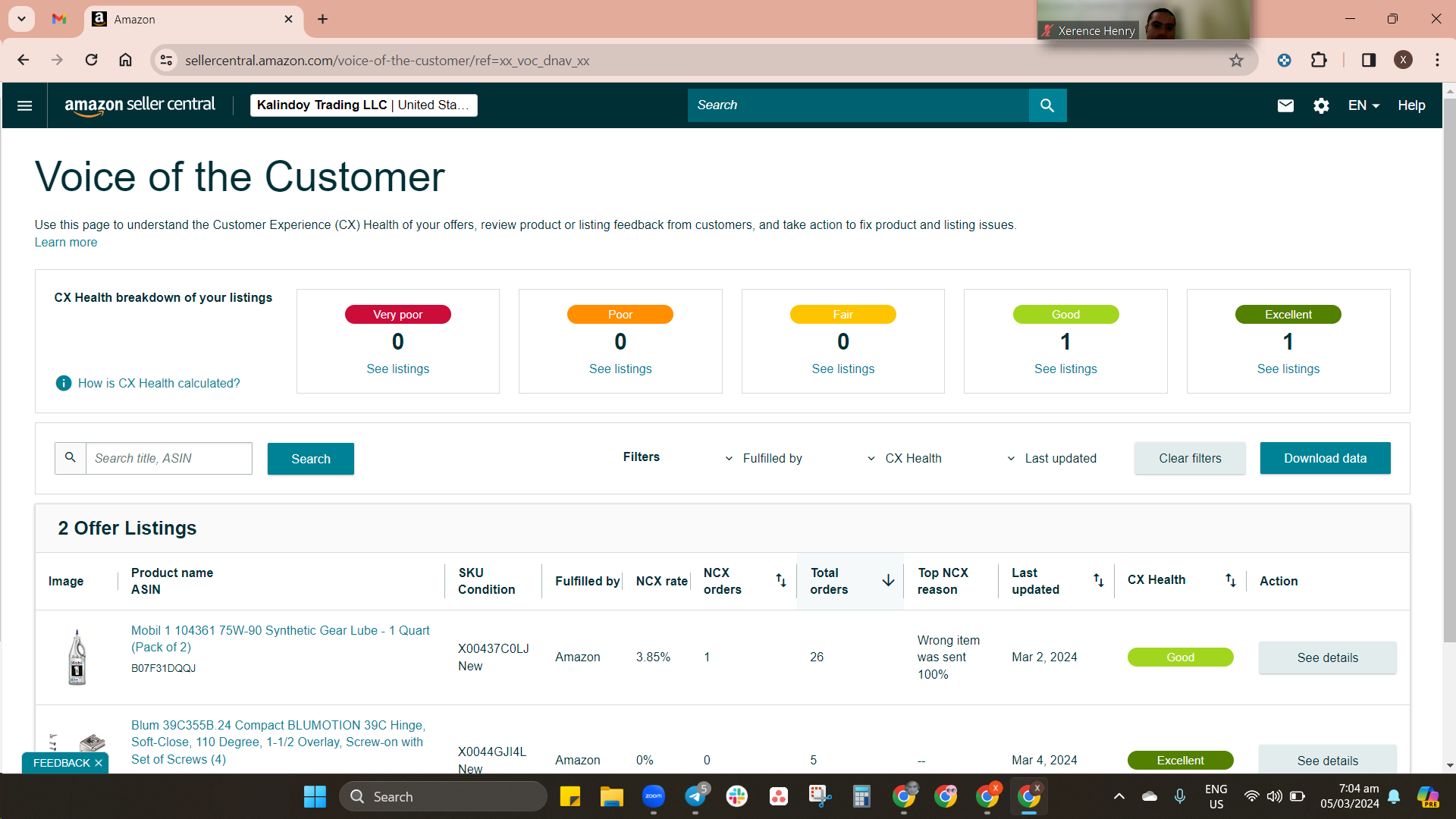Open the messages envelope icon

(1285, 105)
